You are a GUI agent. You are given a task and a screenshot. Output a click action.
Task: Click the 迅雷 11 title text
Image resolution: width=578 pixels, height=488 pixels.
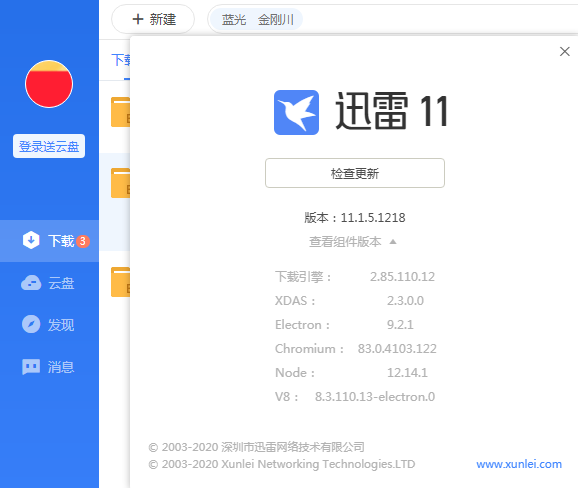392,111
